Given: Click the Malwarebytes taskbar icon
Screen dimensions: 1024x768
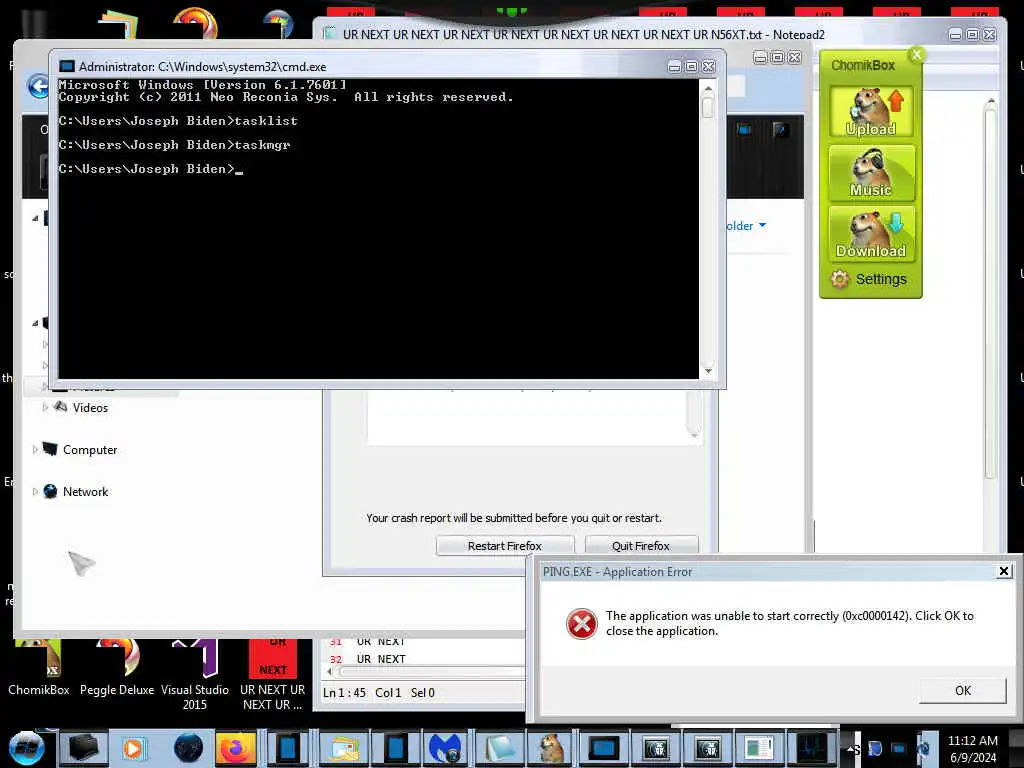Looking at the screenshot, I should 446,748.
